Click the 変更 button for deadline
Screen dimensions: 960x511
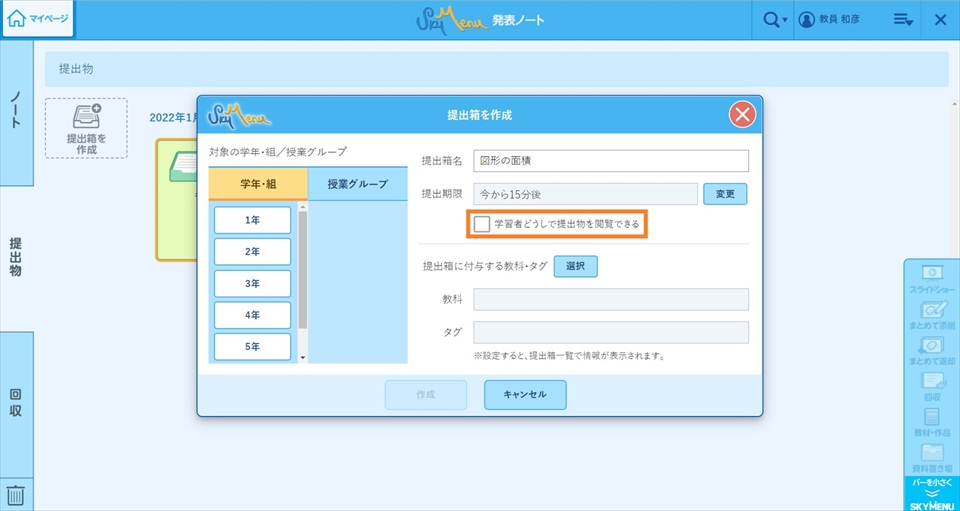pyautogui.click(x=725, y=194)
